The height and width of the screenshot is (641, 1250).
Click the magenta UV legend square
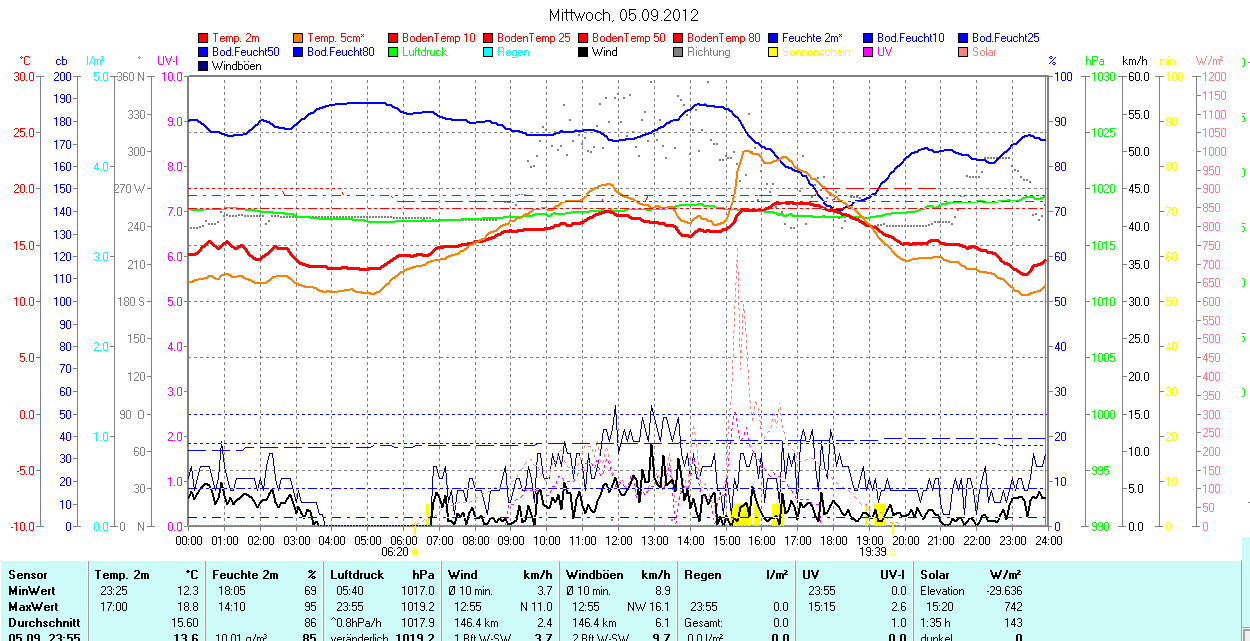coord(867,52)
